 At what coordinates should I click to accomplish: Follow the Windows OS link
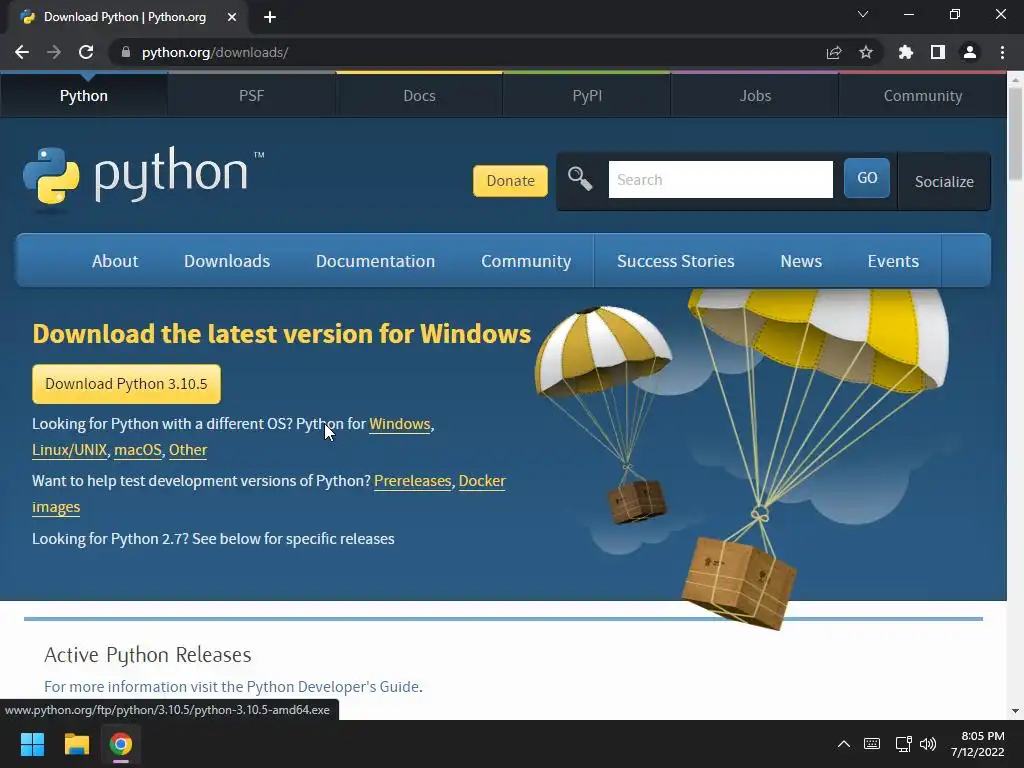tap(400, 424)
